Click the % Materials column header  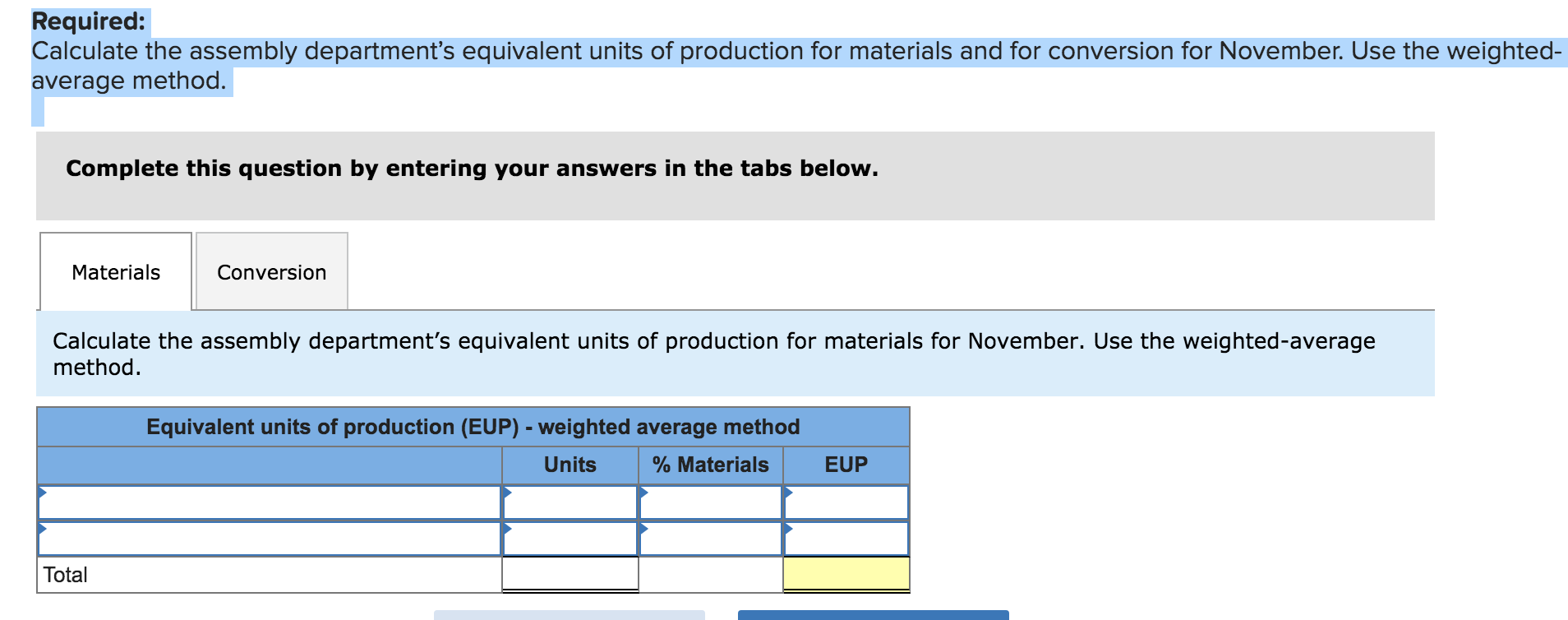click(x=708, y=465)
